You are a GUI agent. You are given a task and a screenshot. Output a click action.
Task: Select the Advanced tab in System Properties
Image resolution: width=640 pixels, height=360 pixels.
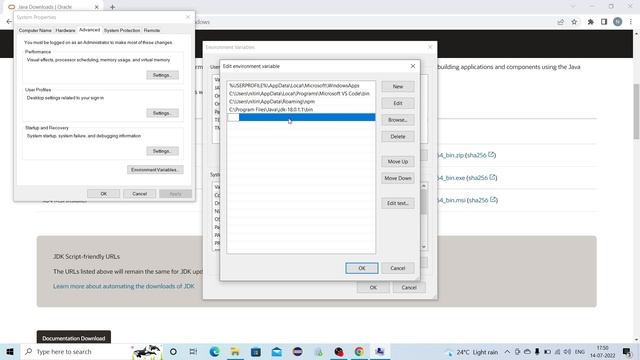[89, 30]
